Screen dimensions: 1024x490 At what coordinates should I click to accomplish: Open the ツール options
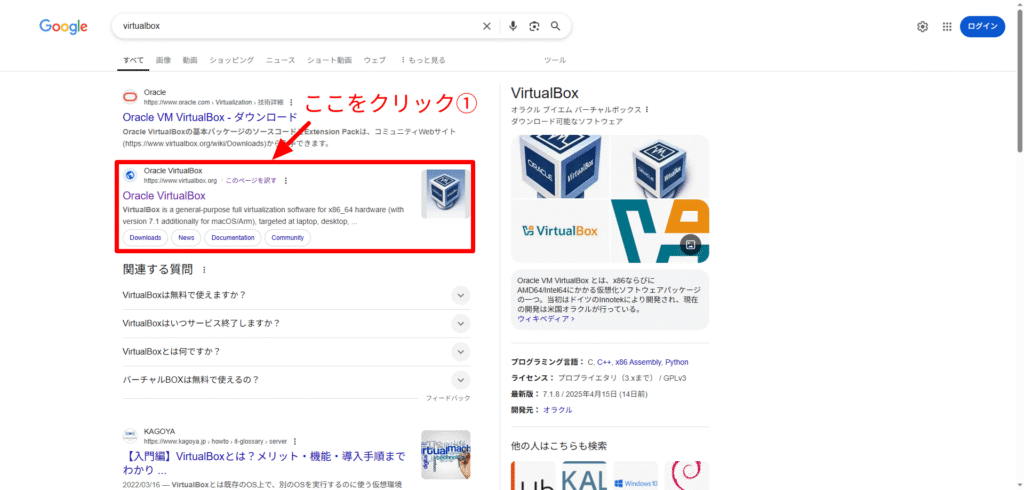click(x=555, y=60)
